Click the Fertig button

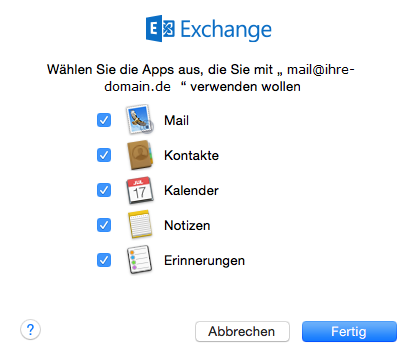(349, 331)
